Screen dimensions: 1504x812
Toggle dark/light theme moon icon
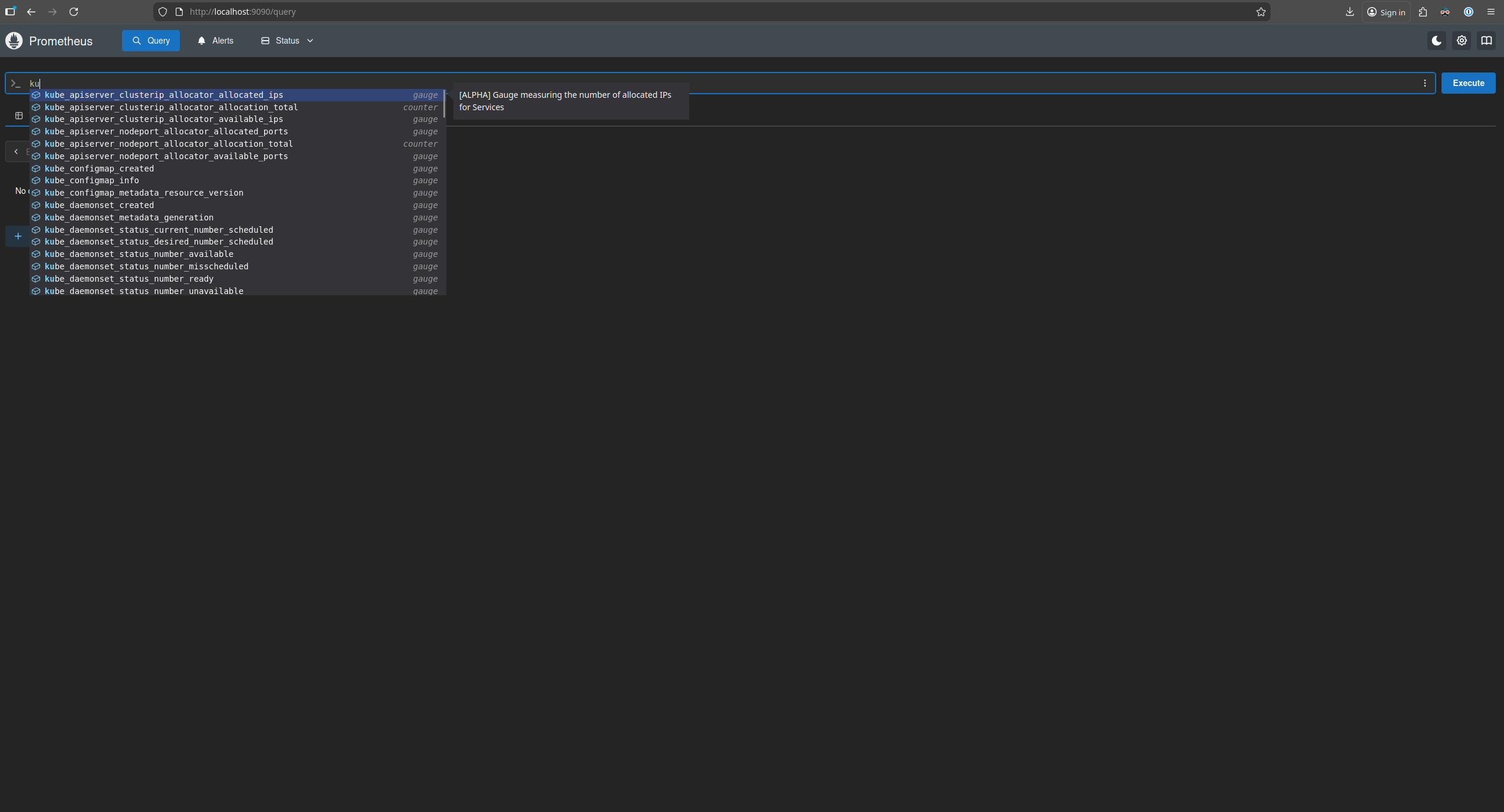[x=1436, y=41]
